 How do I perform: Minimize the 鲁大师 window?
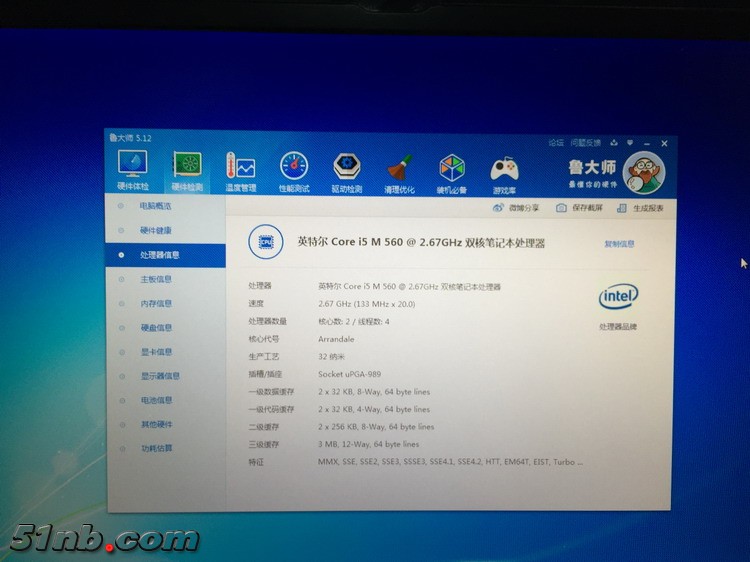click(x=647, y=143)
